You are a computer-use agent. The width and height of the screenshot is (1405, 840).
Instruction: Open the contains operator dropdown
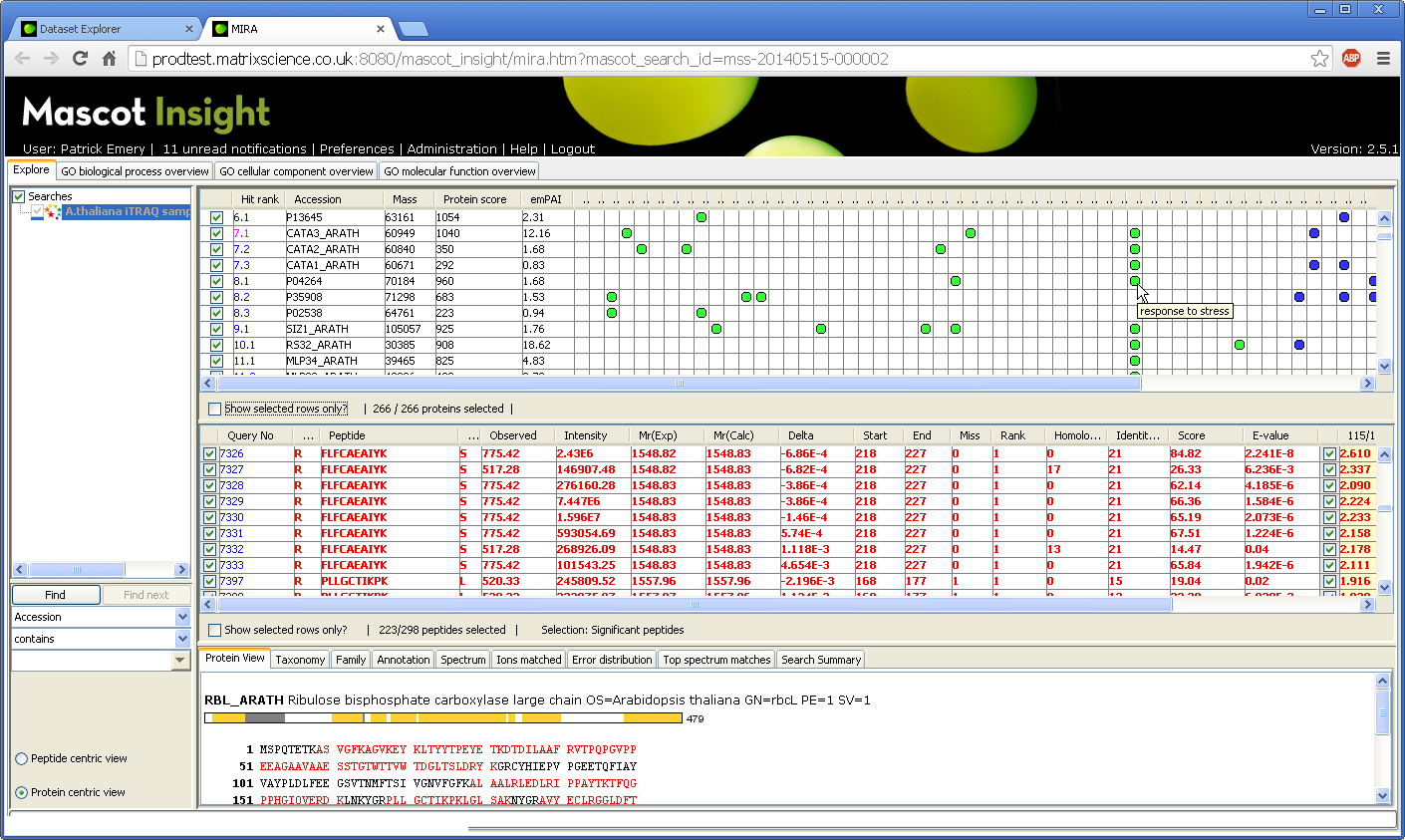[182, 639]
